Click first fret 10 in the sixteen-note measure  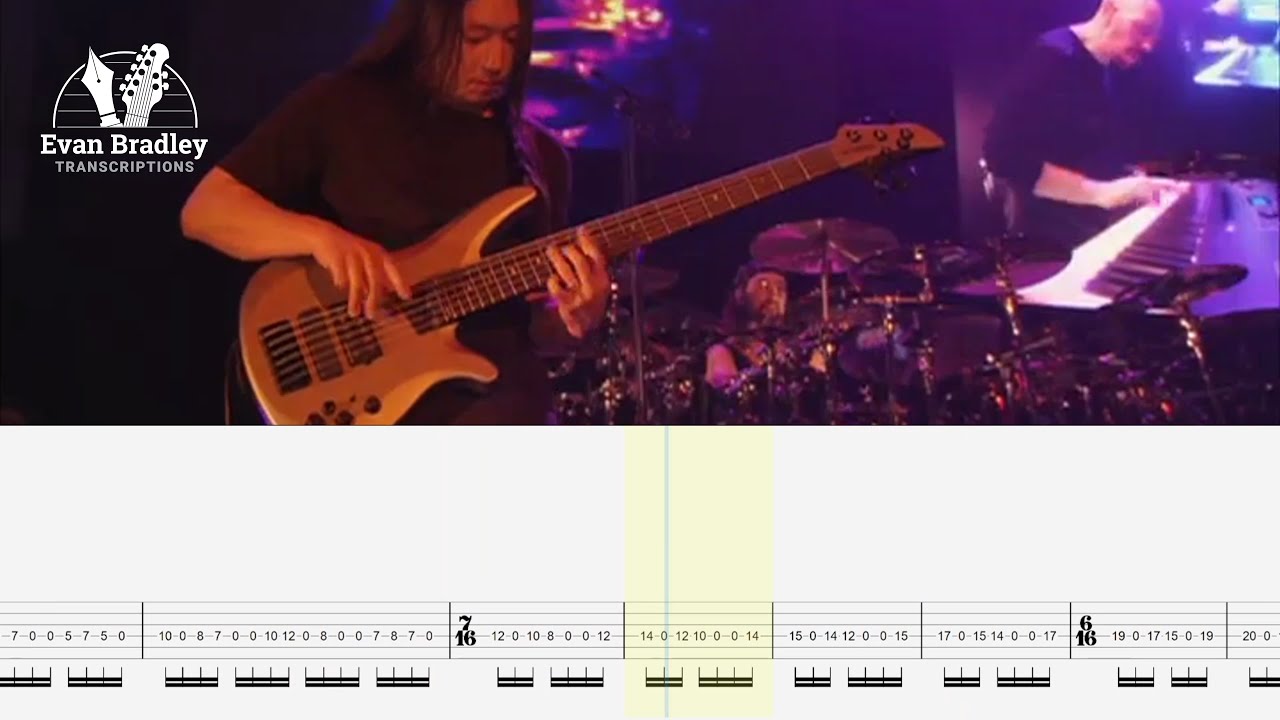coord(166,636)
